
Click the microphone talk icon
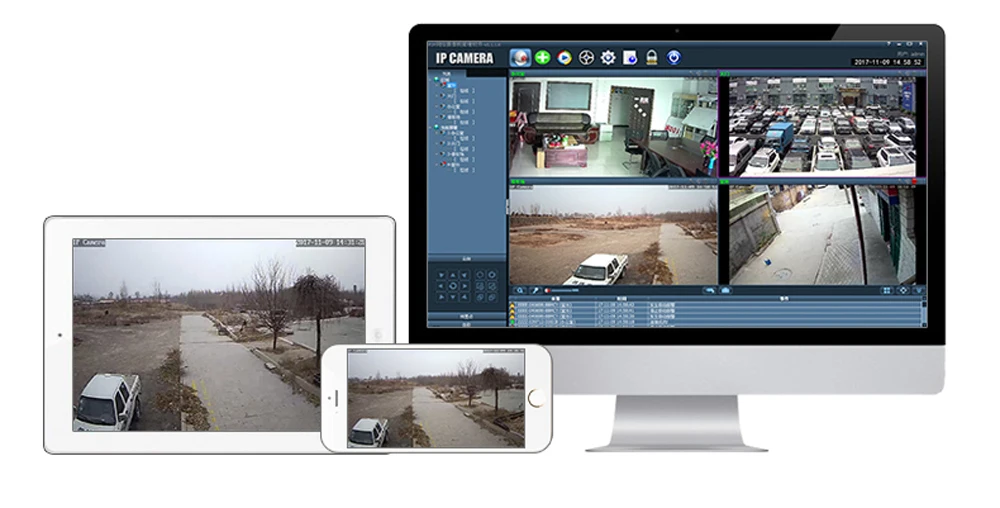[536, 291]
